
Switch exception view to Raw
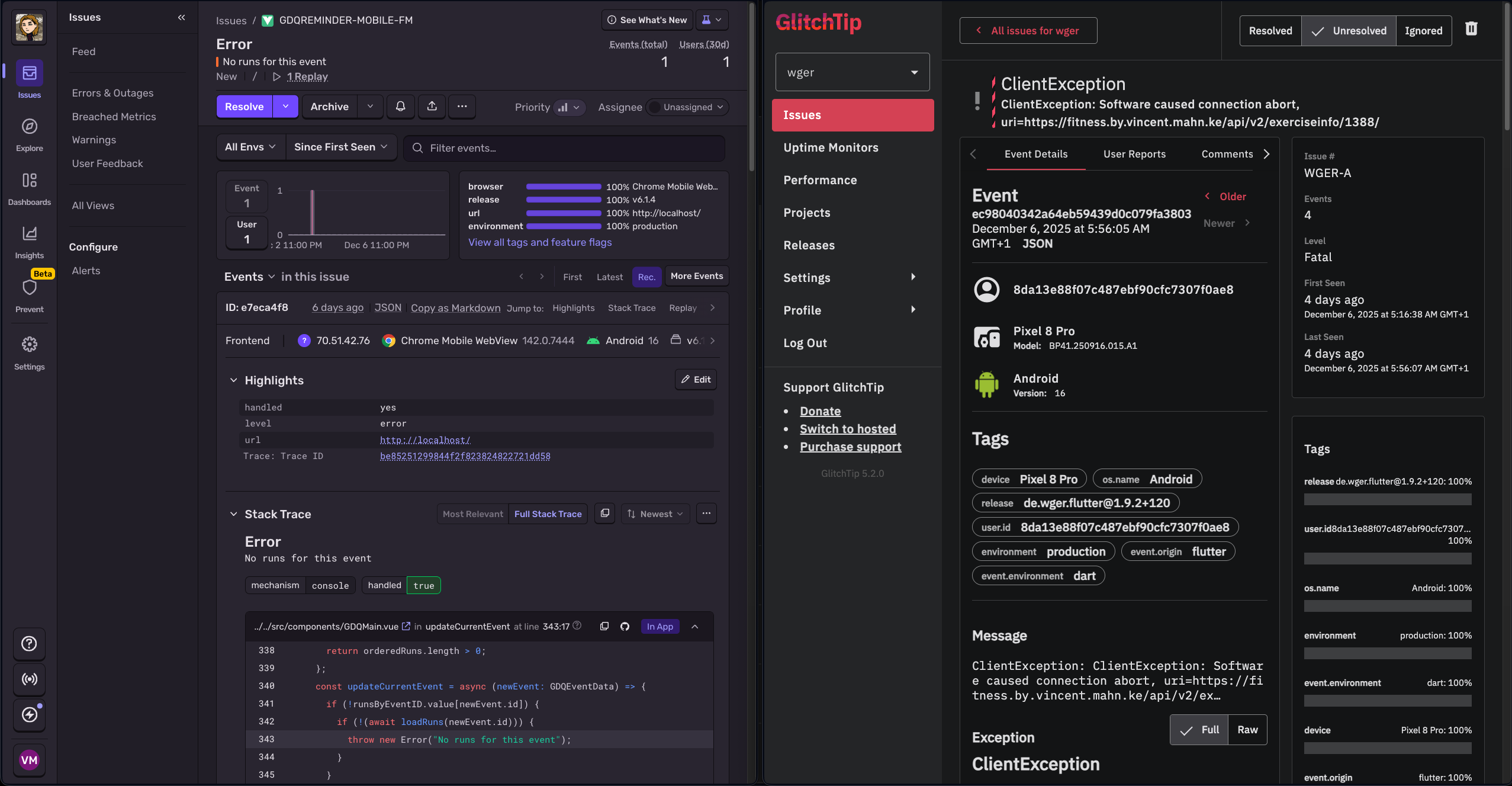1247,730
